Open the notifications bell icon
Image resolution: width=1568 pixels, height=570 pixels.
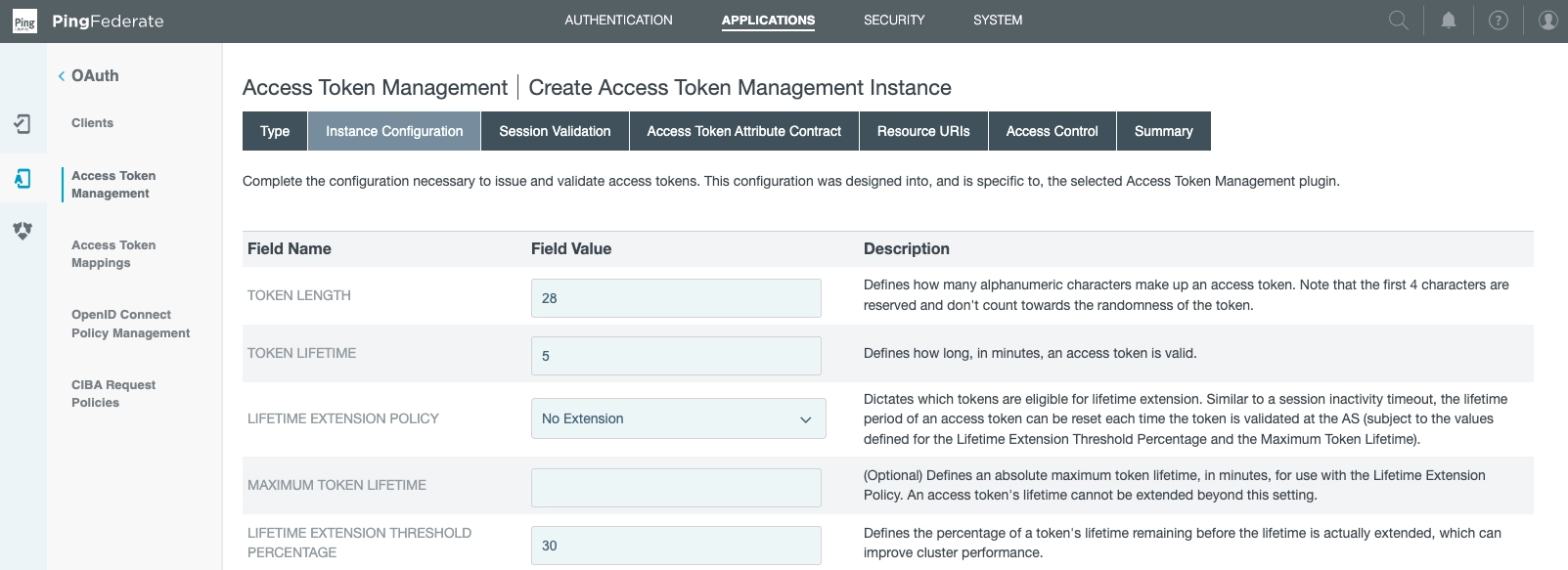pyautogui.click(x=1449, y=21)
